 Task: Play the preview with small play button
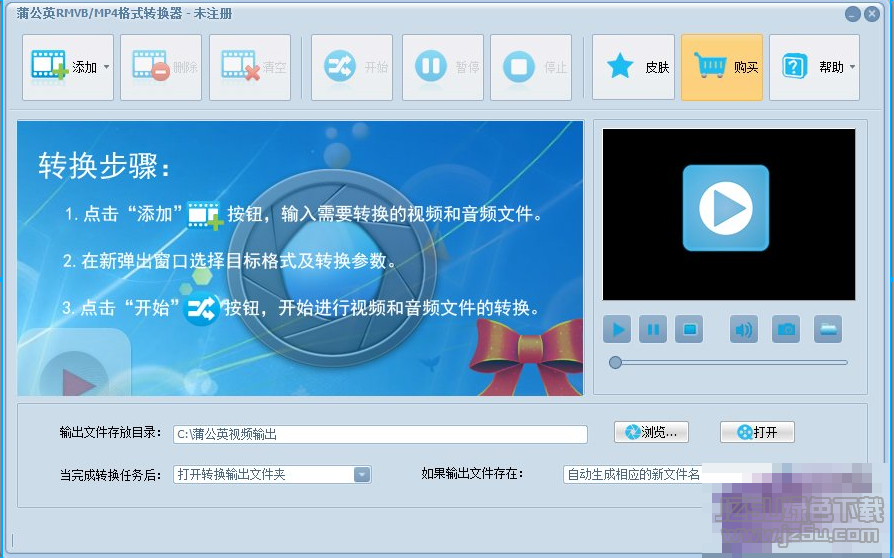pyautogui.click(x=617, y=329)
